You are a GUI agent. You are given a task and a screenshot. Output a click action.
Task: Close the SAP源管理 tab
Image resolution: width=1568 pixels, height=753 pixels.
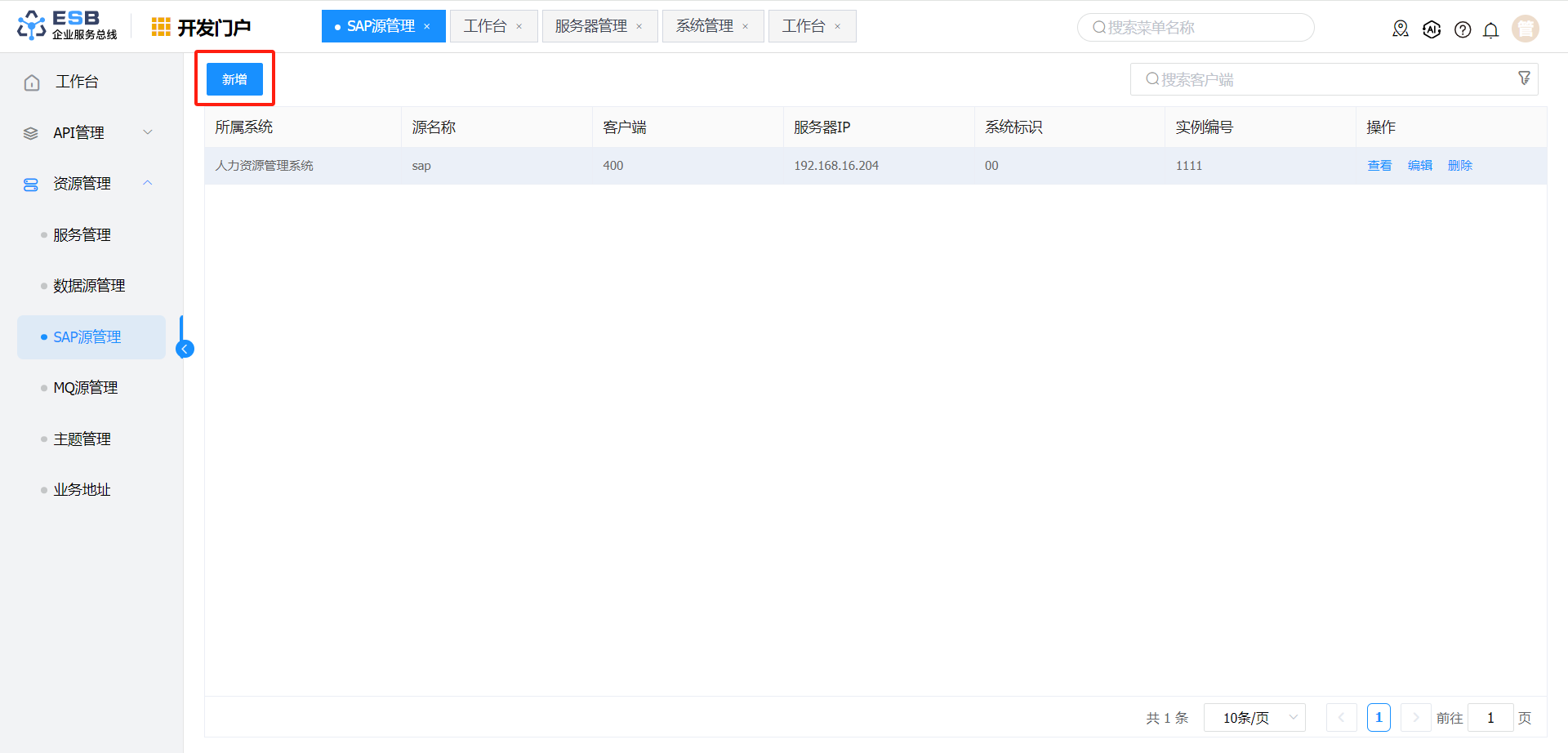tap(427, 27)
